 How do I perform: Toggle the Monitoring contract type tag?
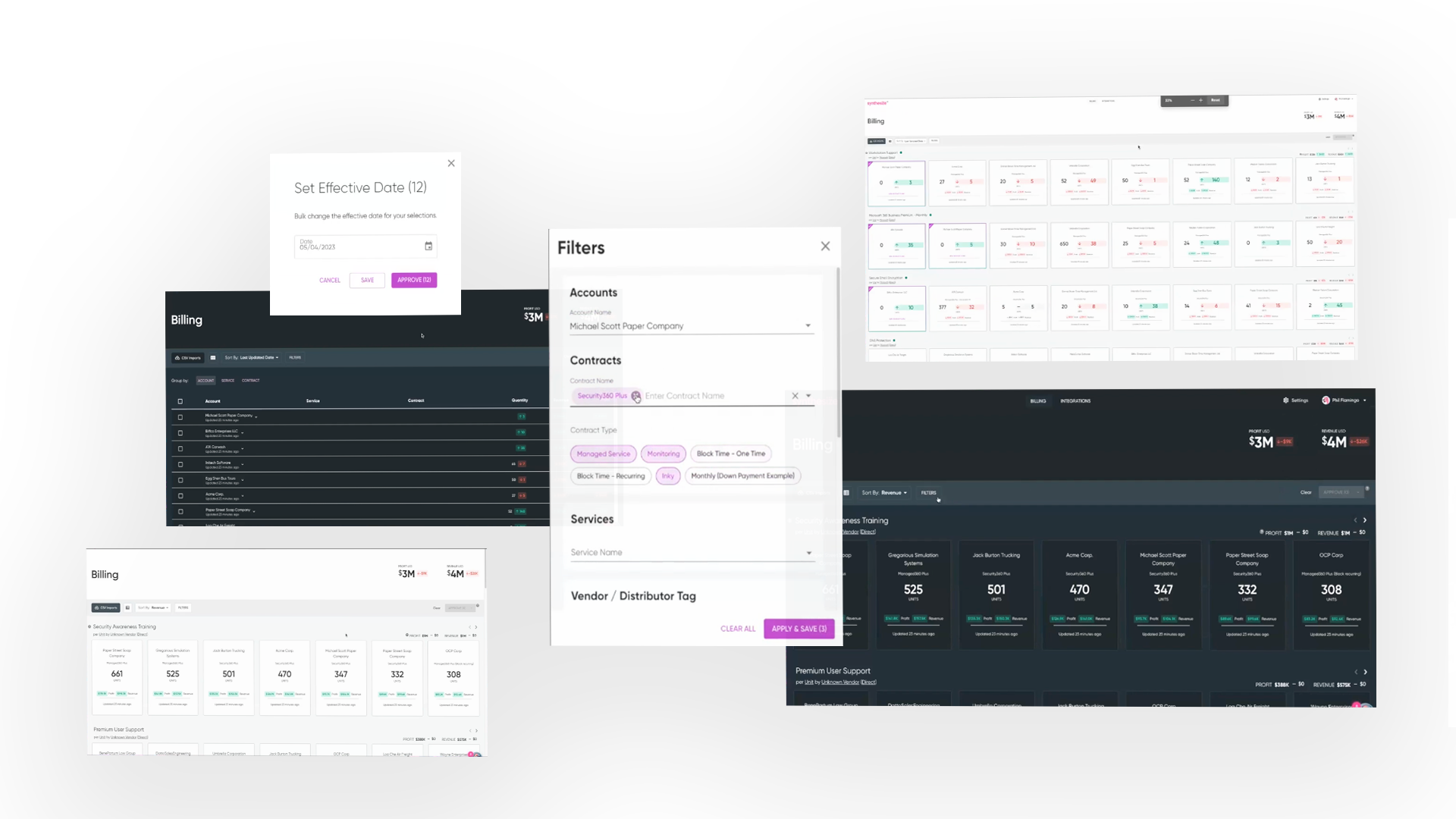(663, 453)
